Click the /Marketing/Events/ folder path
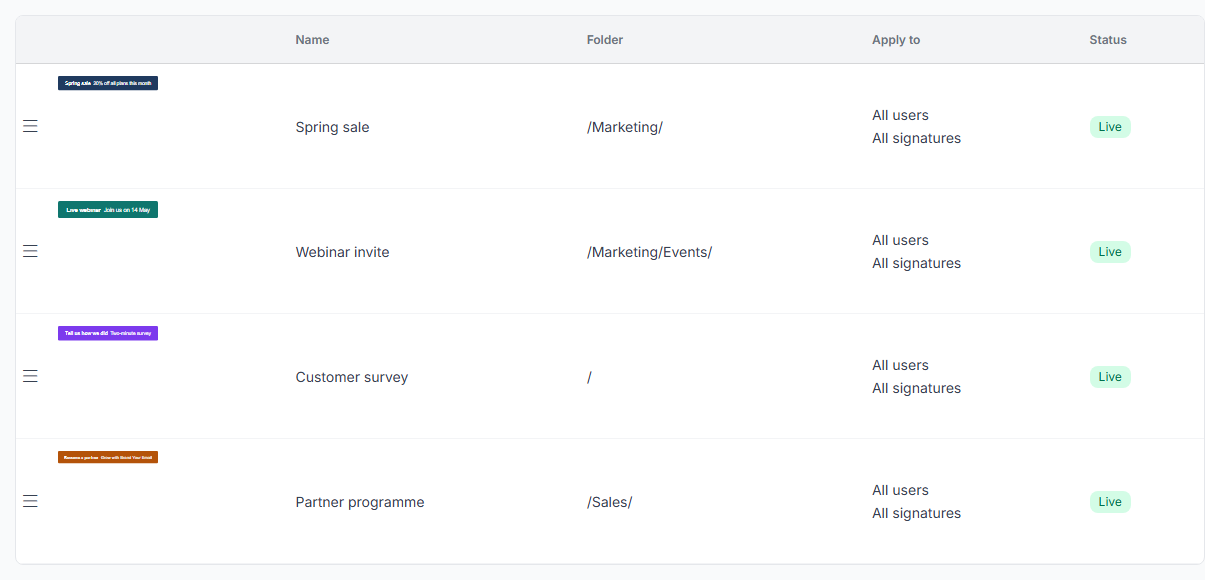The image size is (1220, 580). [x=650, y=252]
